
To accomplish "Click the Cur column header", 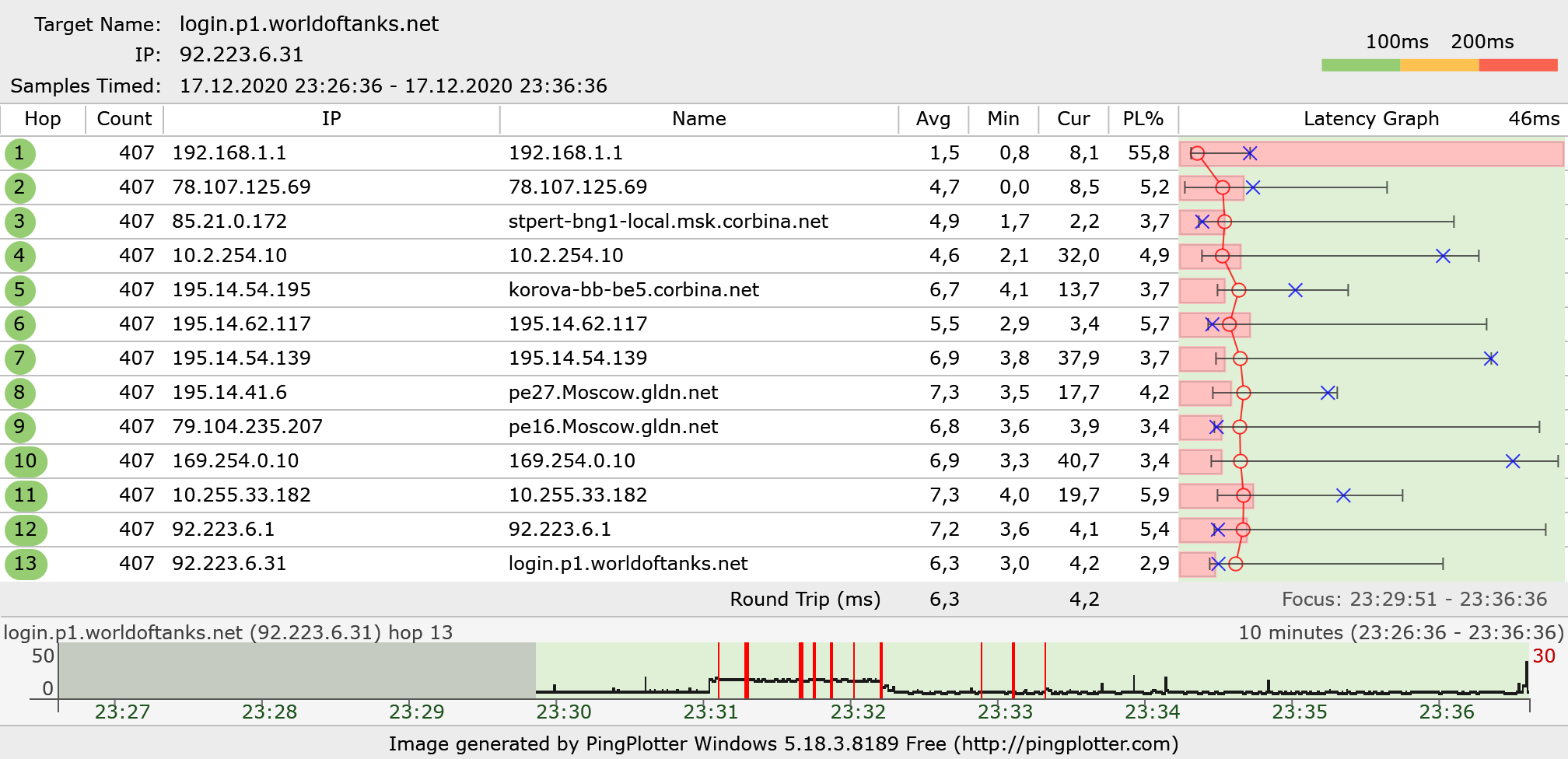I will [x=1073, y=119].
